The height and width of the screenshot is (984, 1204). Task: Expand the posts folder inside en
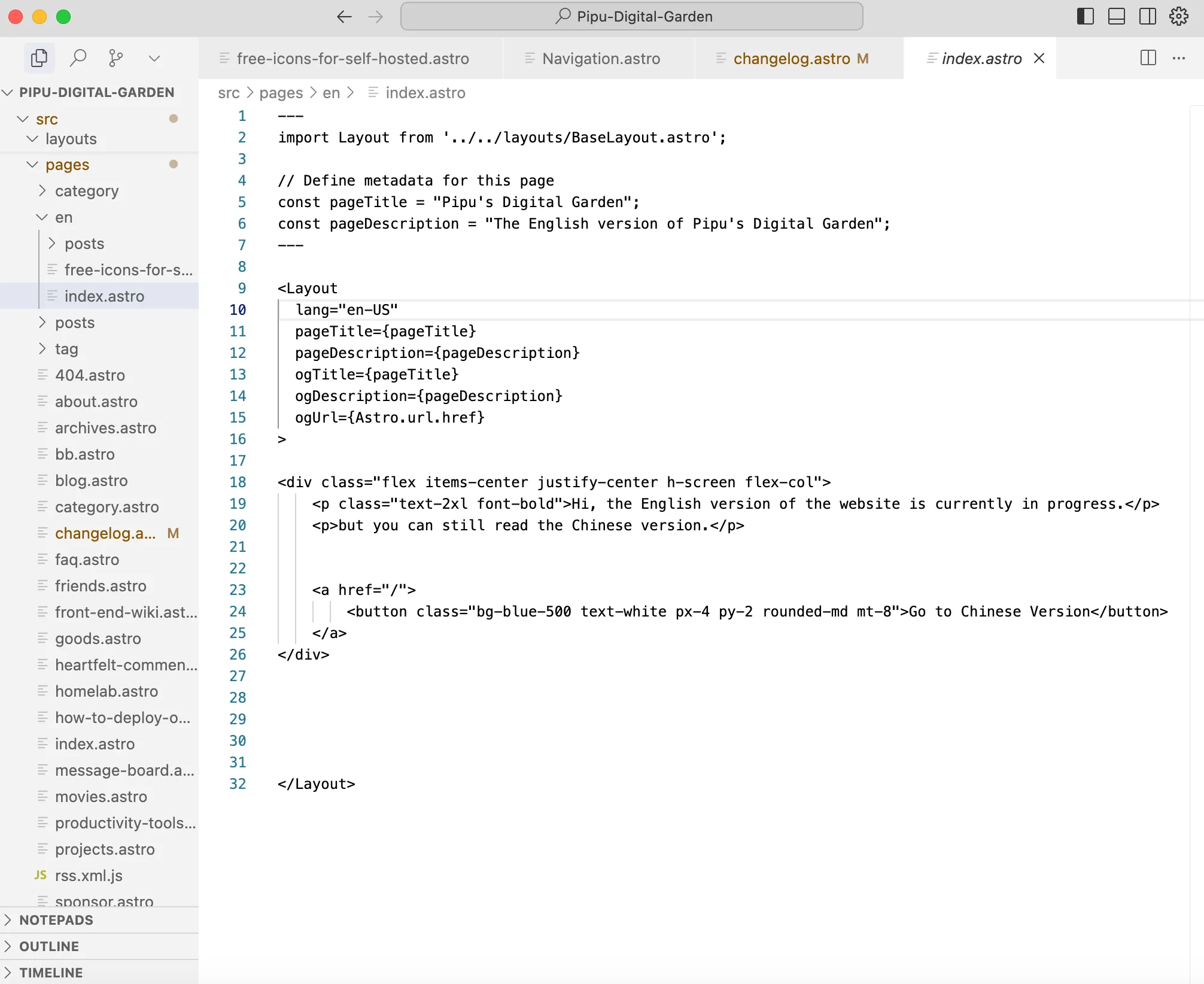pyautogui.click(x=99, y=244)
